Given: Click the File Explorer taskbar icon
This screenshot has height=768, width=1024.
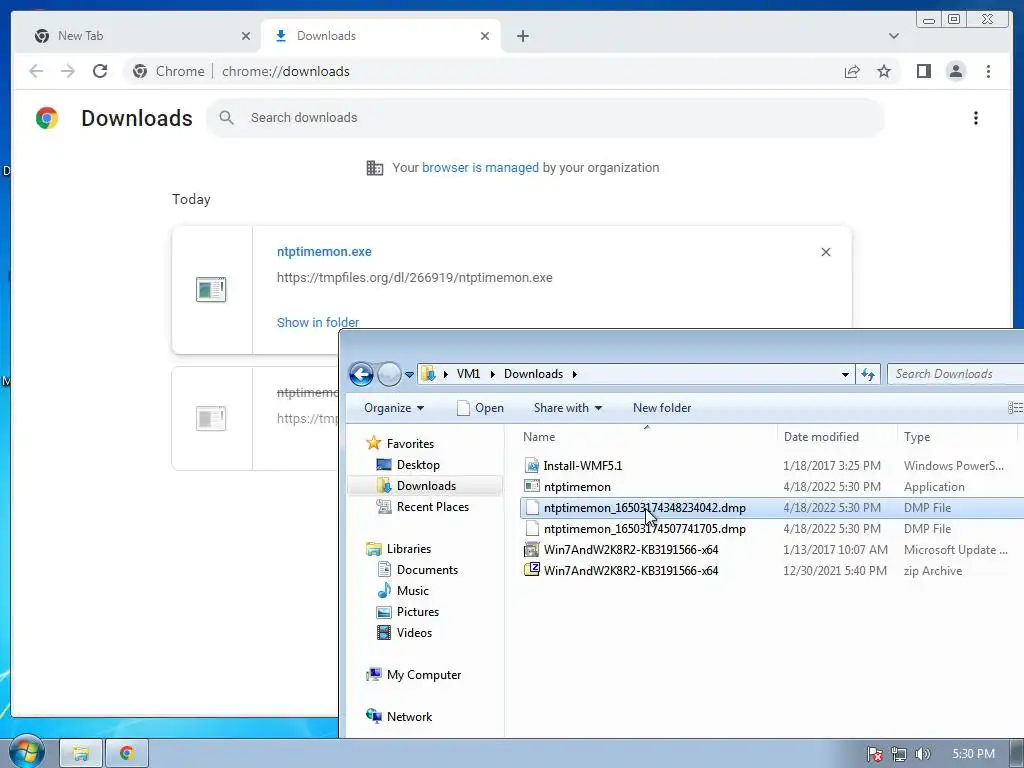Looking at the screenshot, I should [x=81, y=754].
